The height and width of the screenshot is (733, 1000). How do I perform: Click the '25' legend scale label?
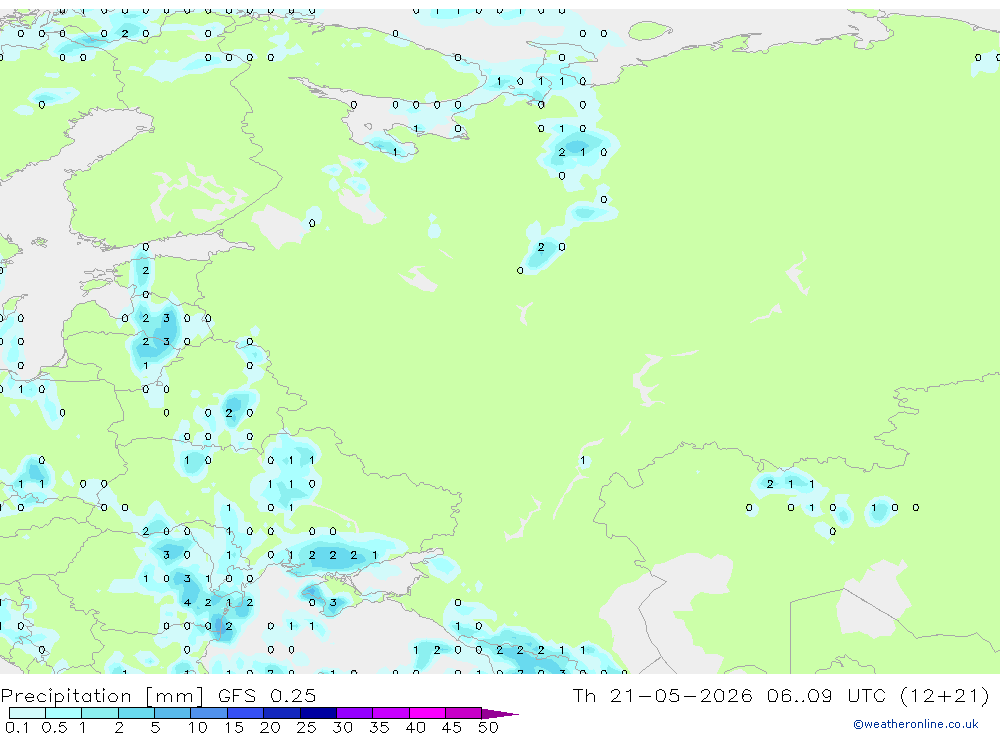tap(306, 727)
